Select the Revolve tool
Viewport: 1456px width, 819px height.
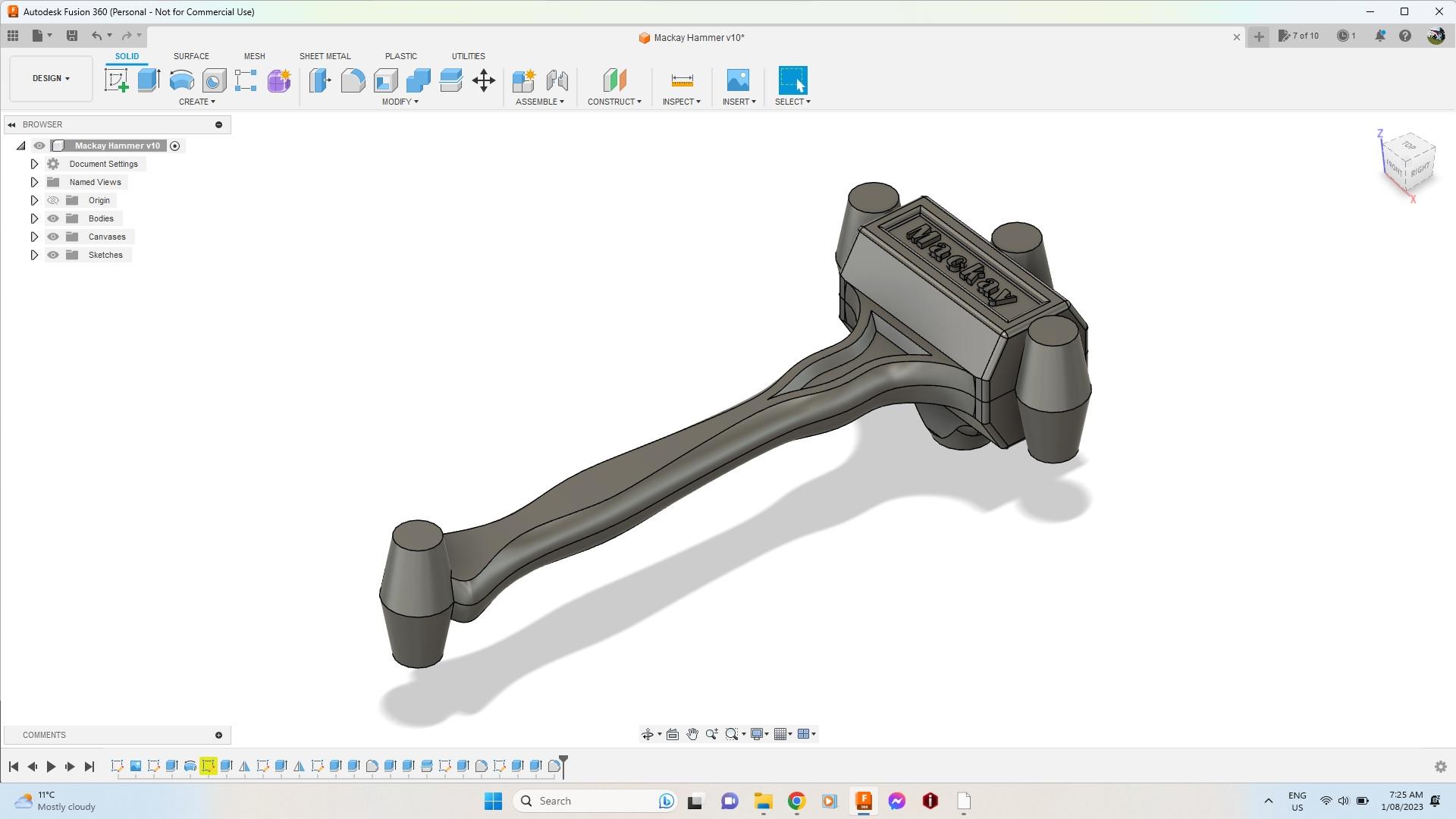pyautogui.click(x=181, y=80)
